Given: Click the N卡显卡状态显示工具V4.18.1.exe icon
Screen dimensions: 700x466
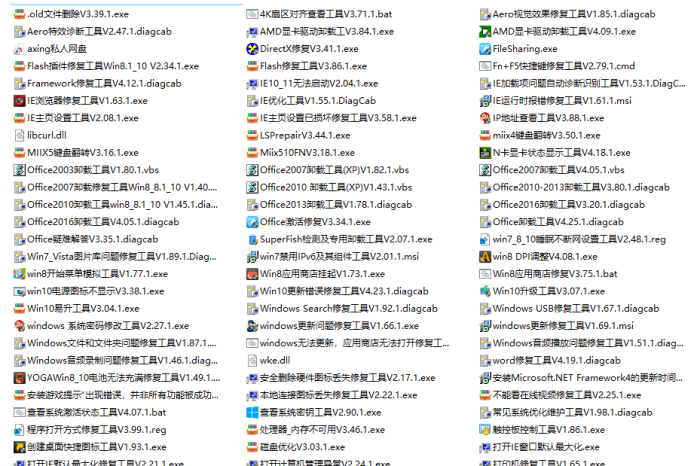Looking at the screenshot, I should coord(485,152).
